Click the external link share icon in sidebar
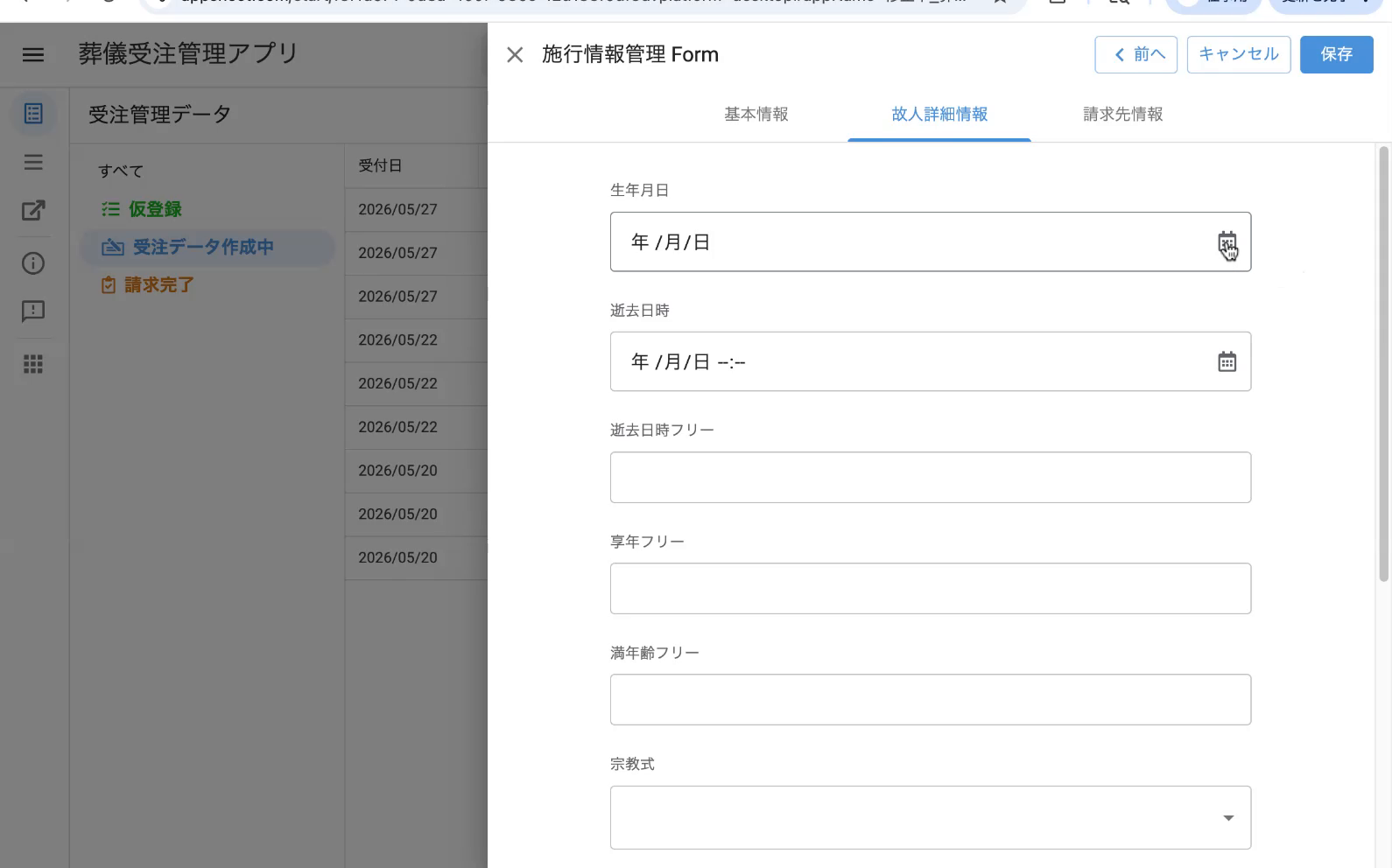This screenshot has height=868, width=1392. [33, 211]
